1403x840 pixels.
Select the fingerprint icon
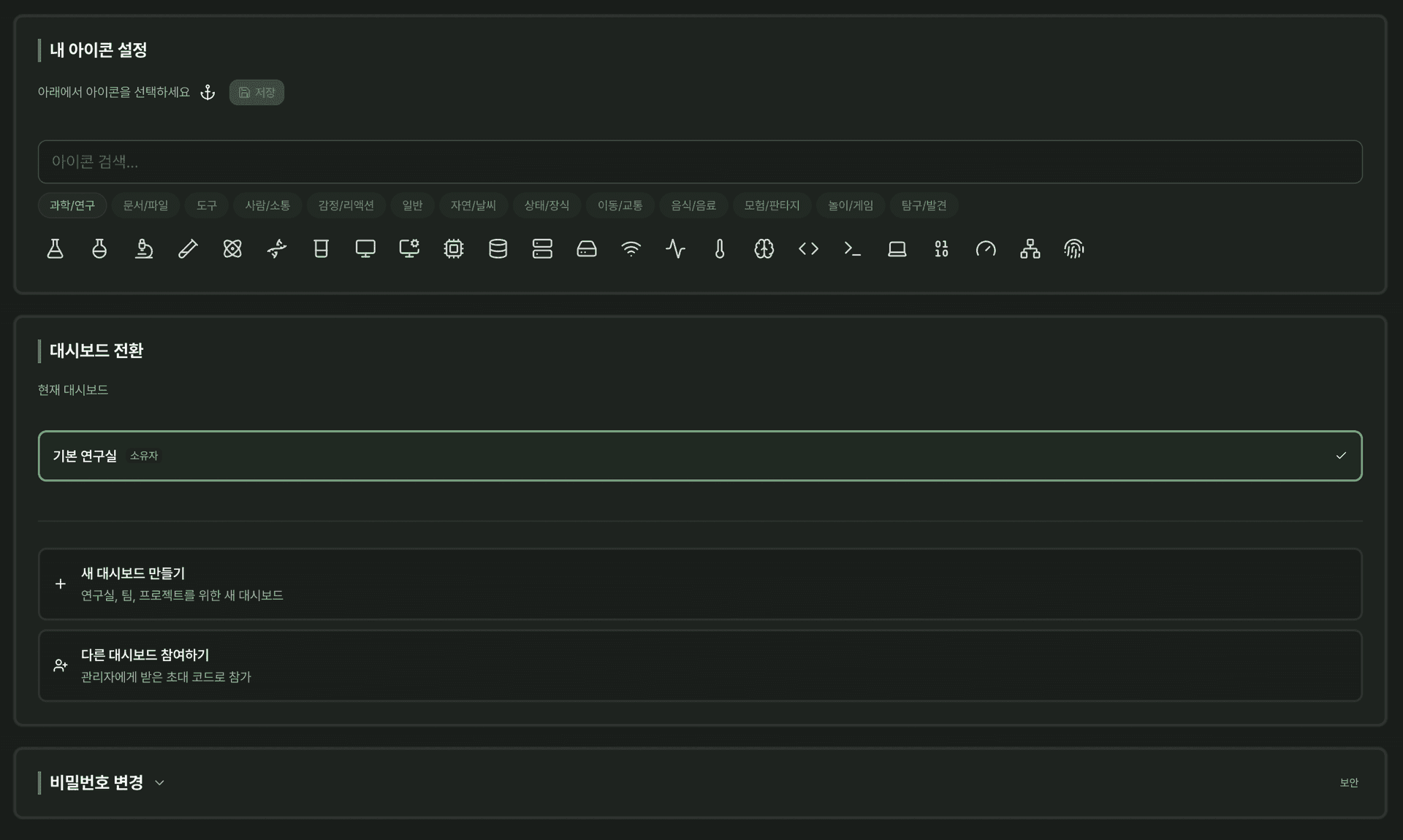click(1073, 249)
